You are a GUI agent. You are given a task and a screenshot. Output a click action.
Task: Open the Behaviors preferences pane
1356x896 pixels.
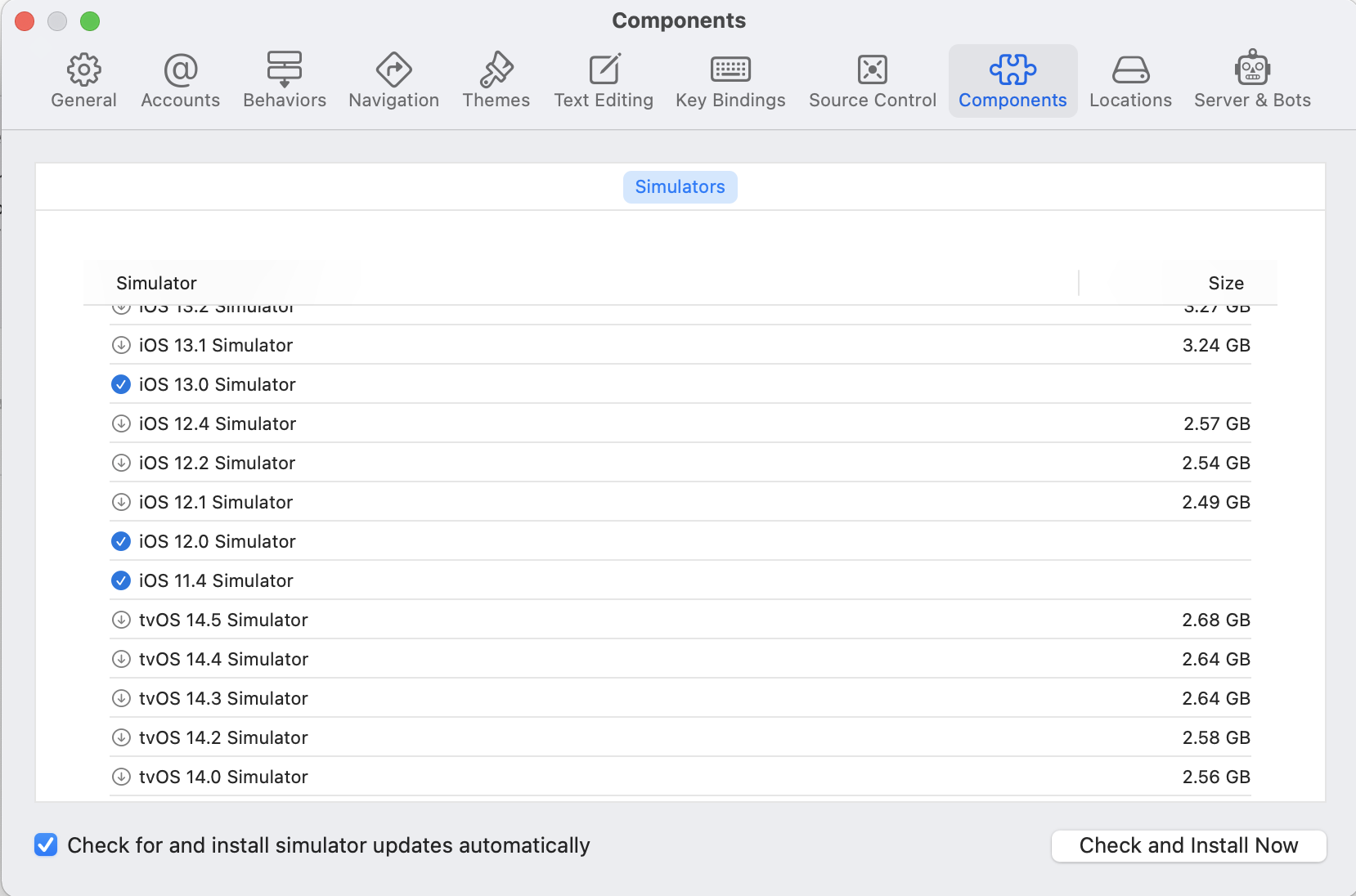tap(285, 81)
